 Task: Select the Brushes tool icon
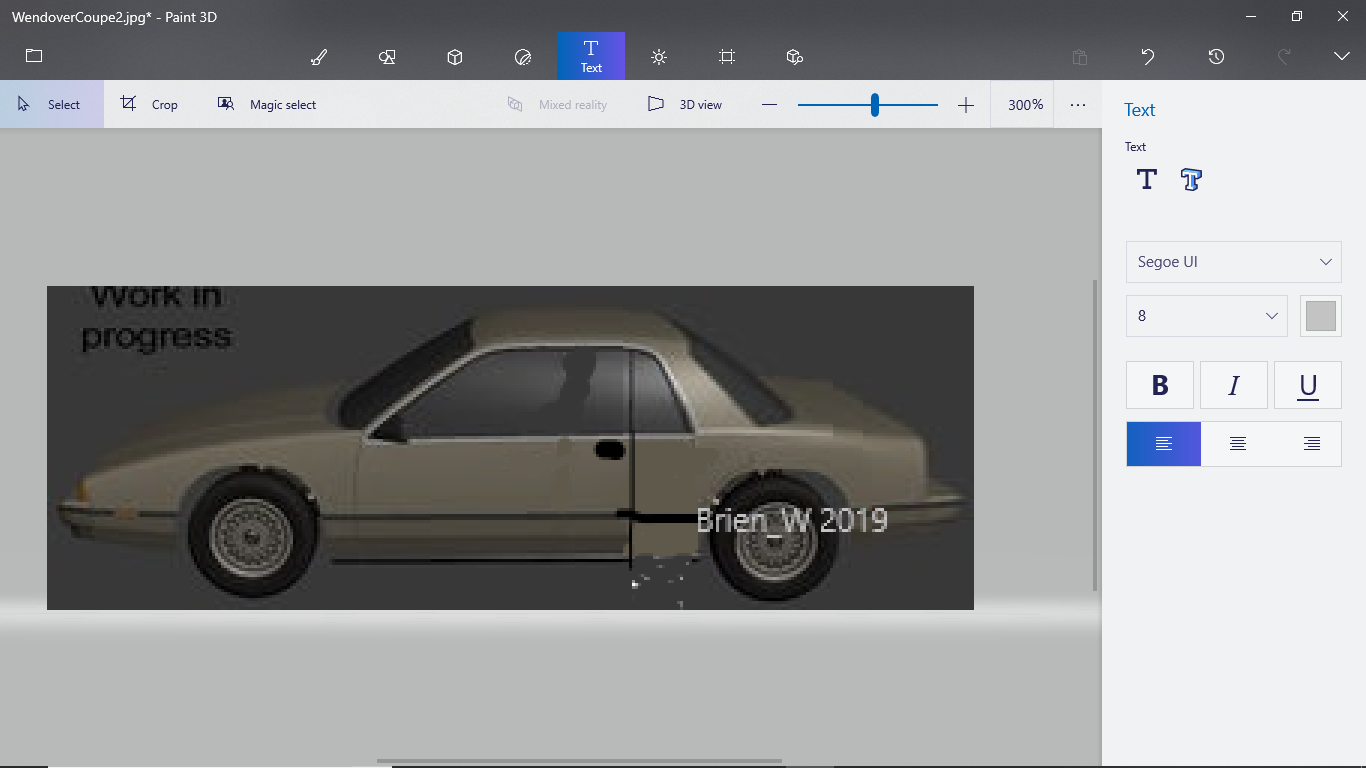(x=319, y=57)
